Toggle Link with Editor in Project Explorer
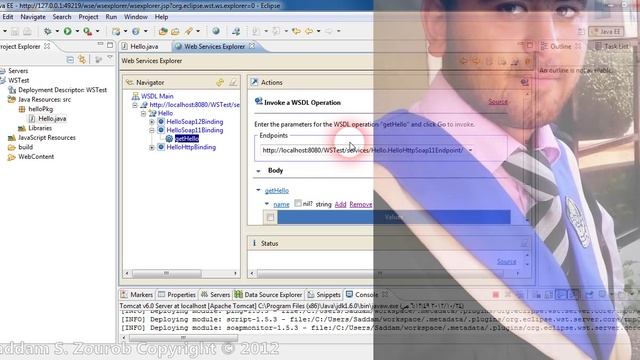The image size is (640, 360). (x=82, y=60)
